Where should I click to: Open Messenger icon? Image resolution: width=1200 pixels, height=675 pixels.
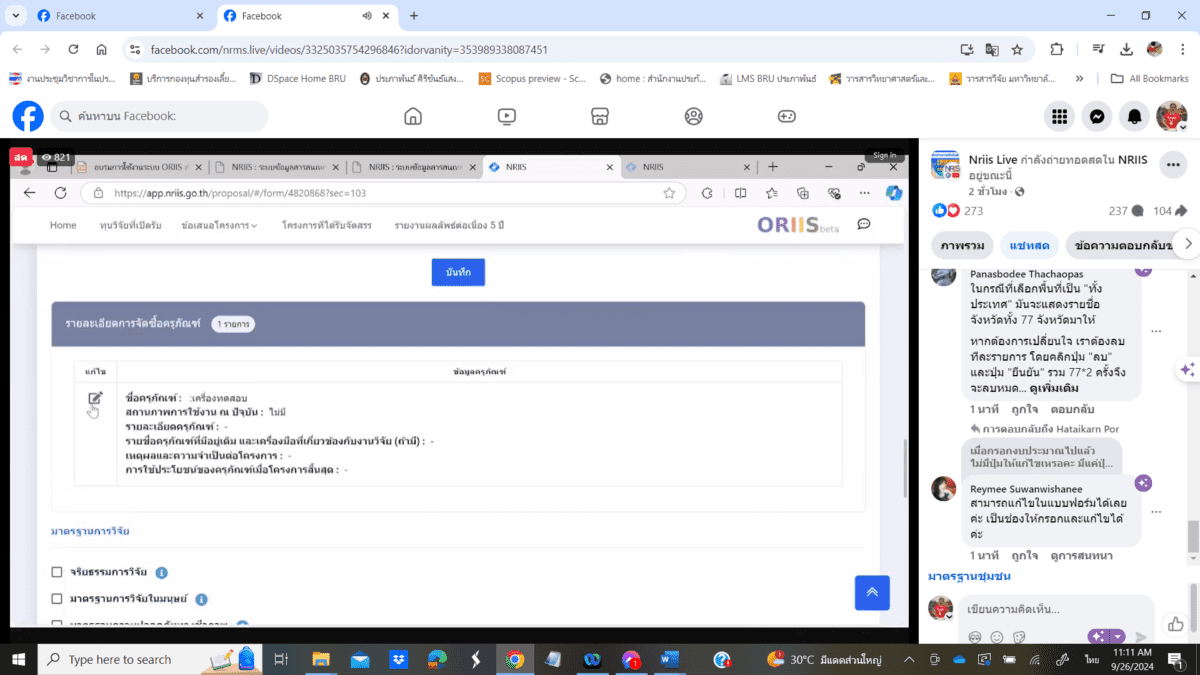coord(1097,116)
